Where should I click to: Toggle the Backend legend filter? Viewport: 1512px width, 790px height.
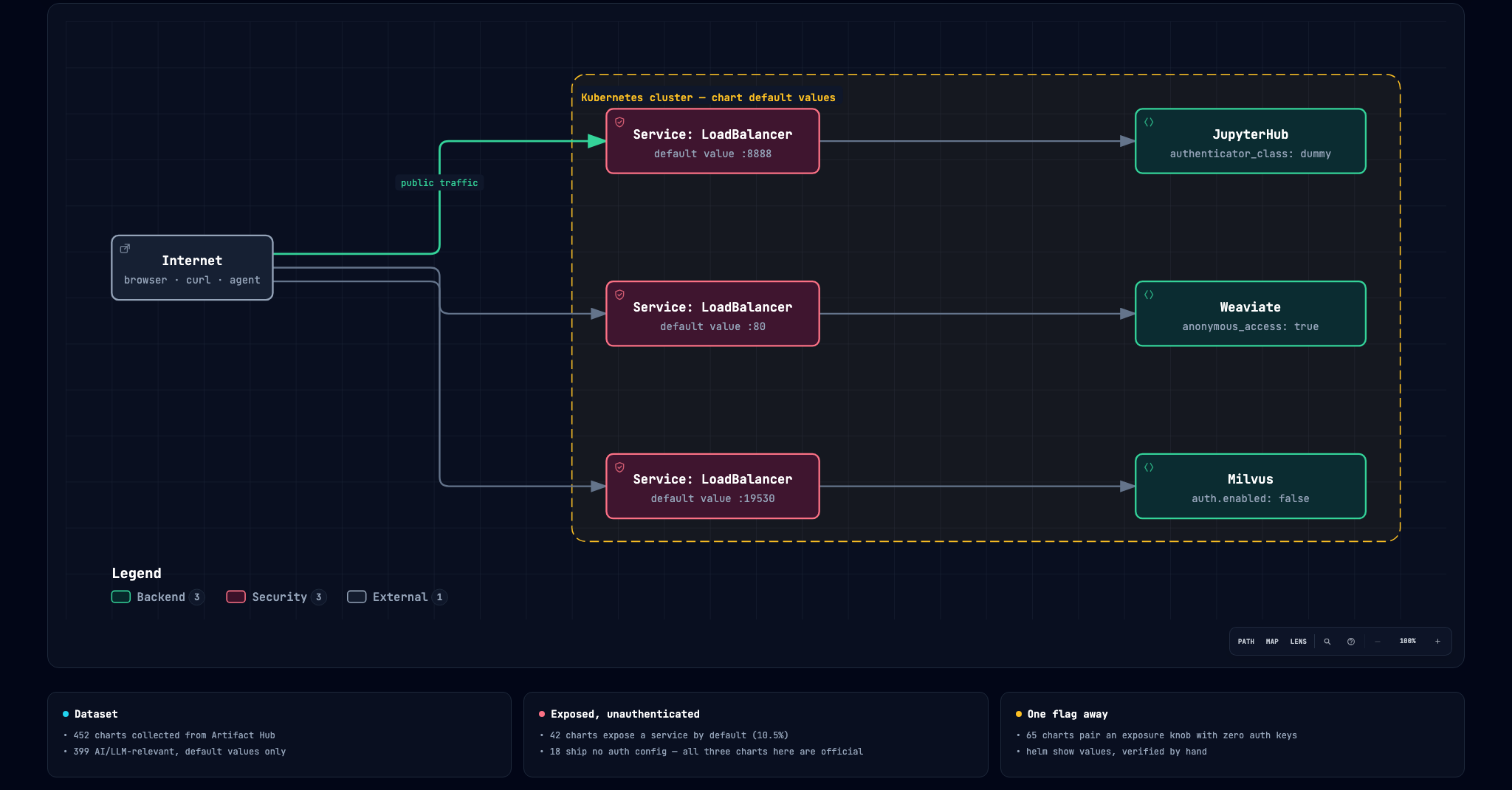[x=158, y=597]
